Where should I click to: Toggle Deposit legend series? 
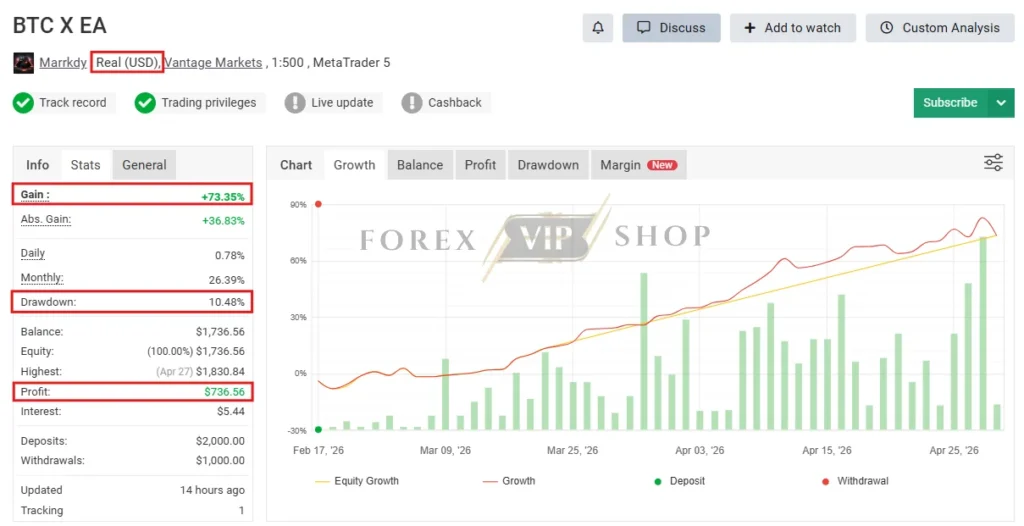680,481
